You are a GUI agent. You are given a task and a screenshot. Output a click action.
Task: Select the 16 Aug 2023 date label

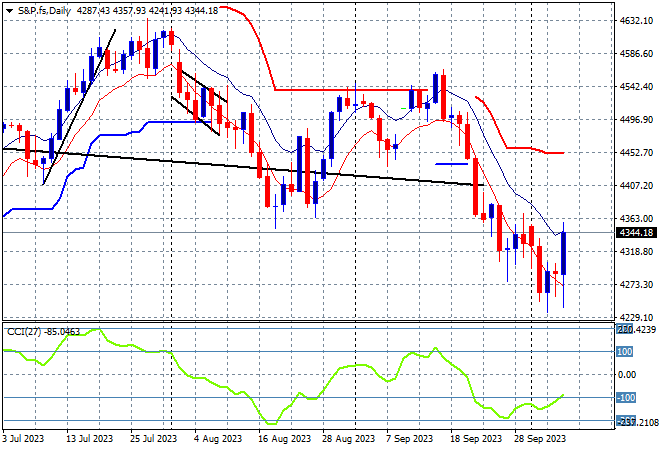pyautogui.click(x=284, y=439)
